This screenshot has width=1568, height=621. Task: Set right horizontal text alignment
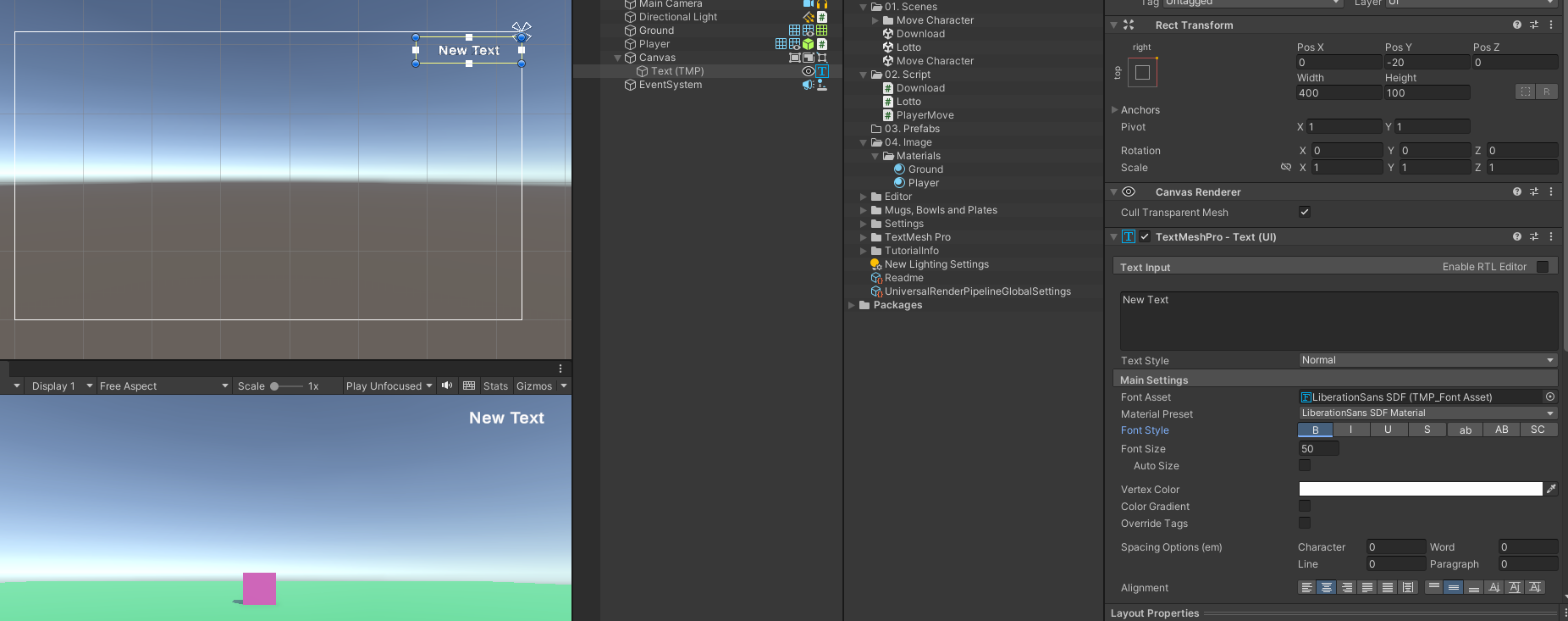1347,587
